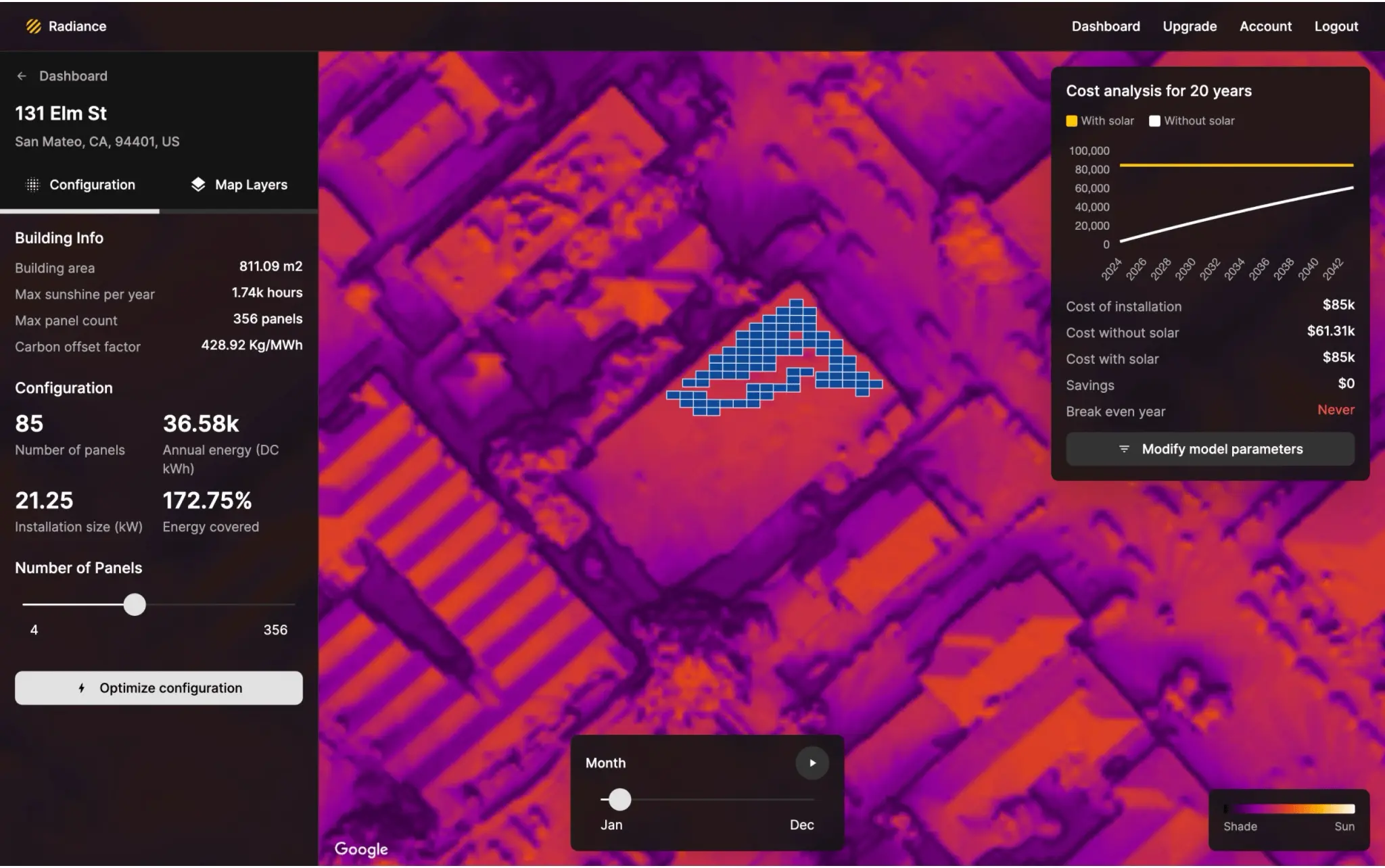1385x868 pixels.
Task: Go to Account settings
Action: [x=1265, y=26]
